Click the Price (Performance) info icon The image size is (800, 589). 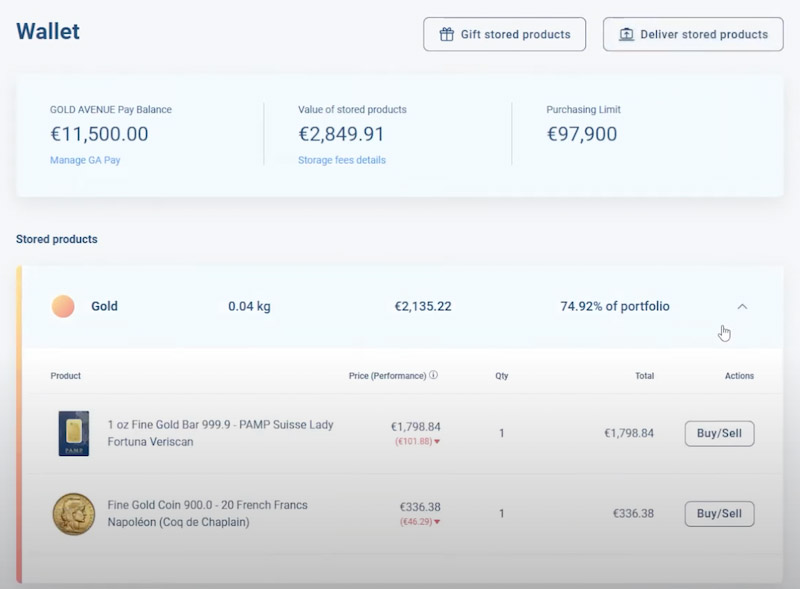433,375
